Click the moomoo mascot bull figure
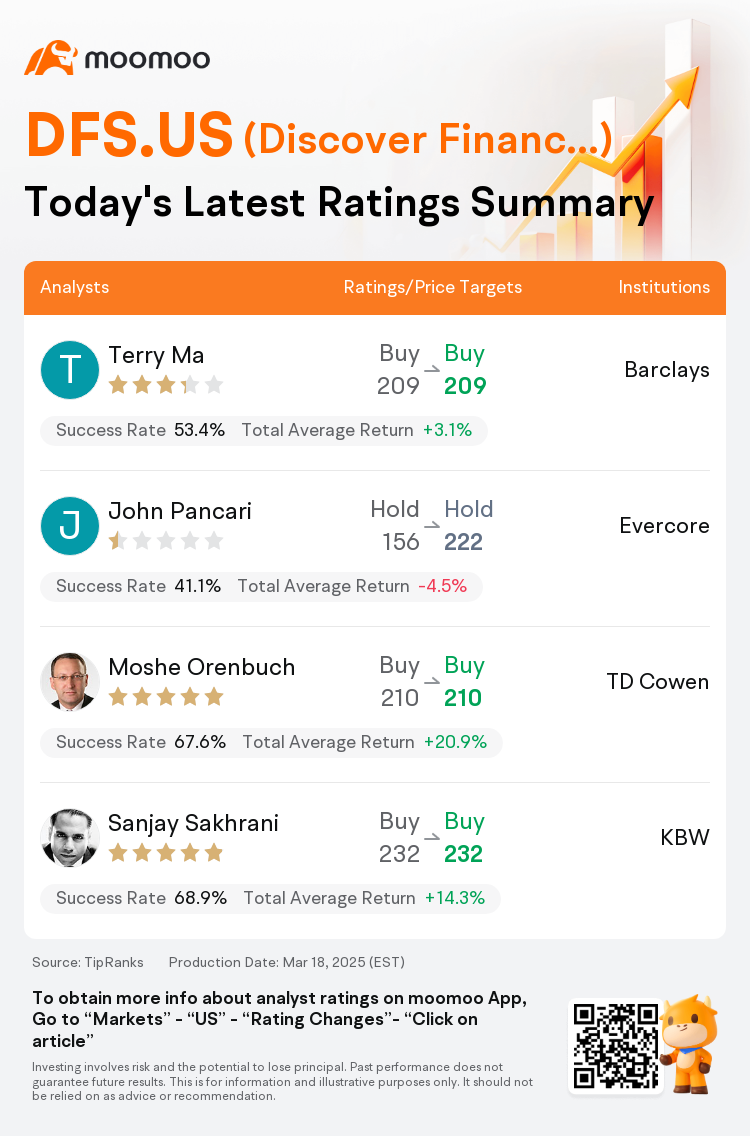Viewport: 750px width, 1136px height. coord(689,1043)
